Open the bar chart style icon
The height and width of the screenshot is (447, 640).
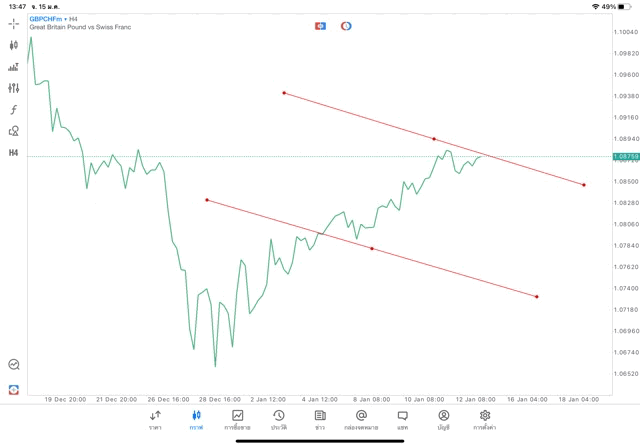[13, 67]
